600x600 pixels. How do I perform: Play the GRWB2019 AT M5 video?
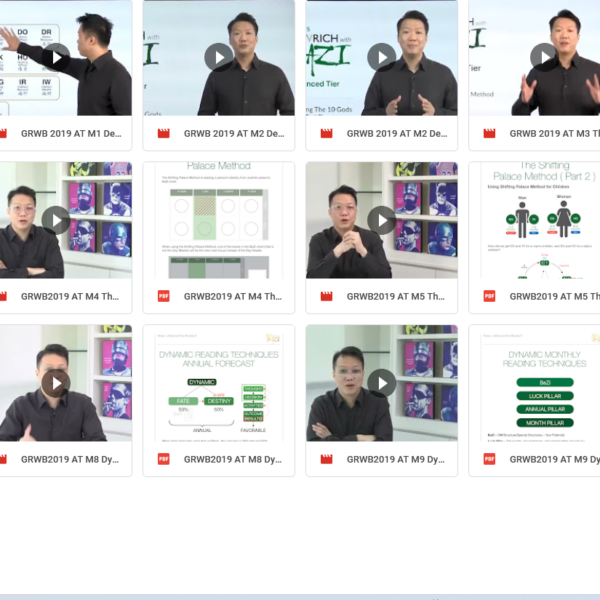(x=382, y=220)
